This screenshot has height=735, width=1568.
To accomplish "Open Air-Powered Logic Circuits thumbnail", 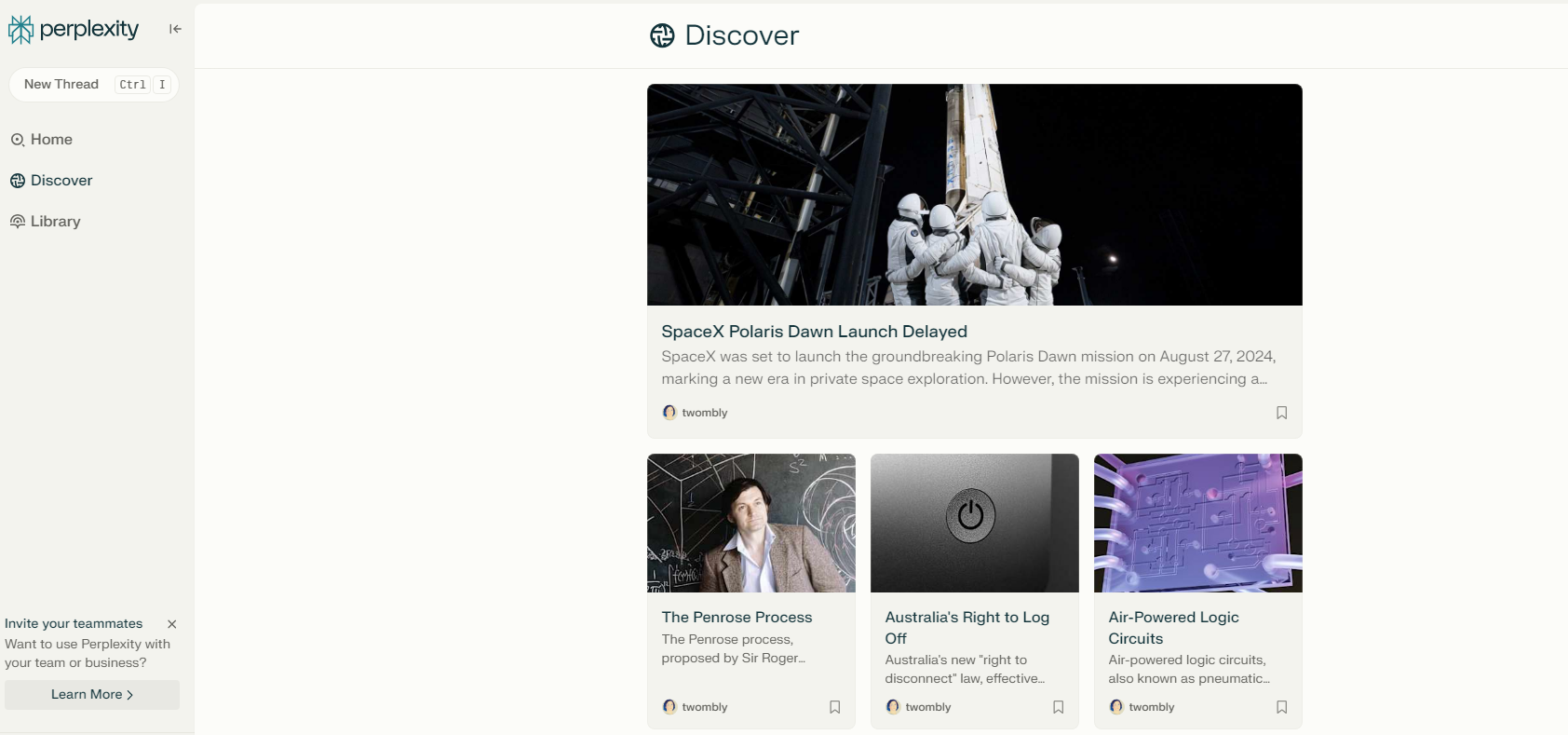I will (x=1198, y=524).
